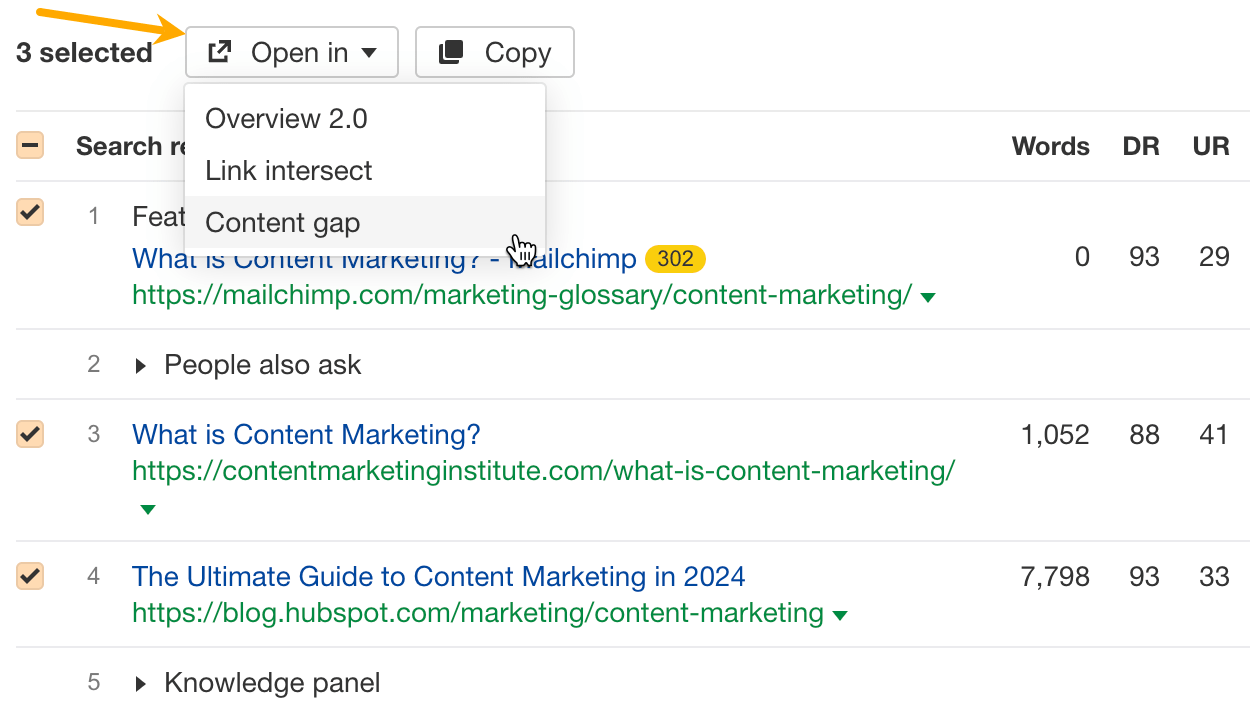1250x712 pixels.
Task: Uncheck the Featured snippet result checkbox
Action: 30,212
